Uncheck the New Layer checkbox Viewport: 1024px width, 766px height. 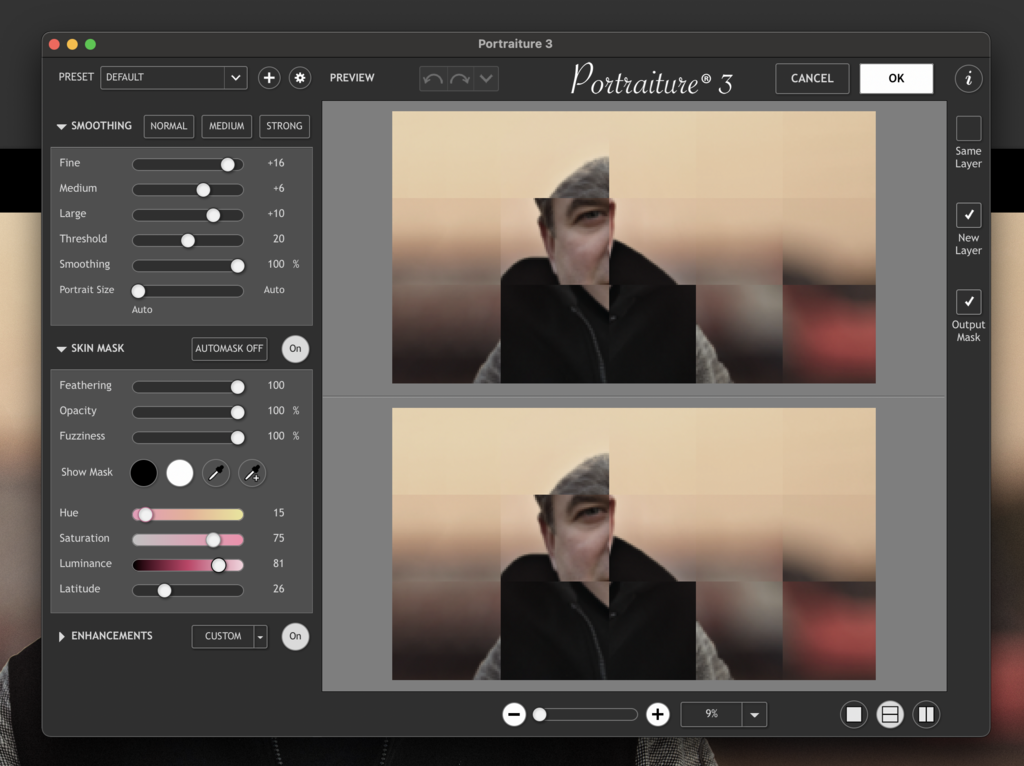coord(968,215)
